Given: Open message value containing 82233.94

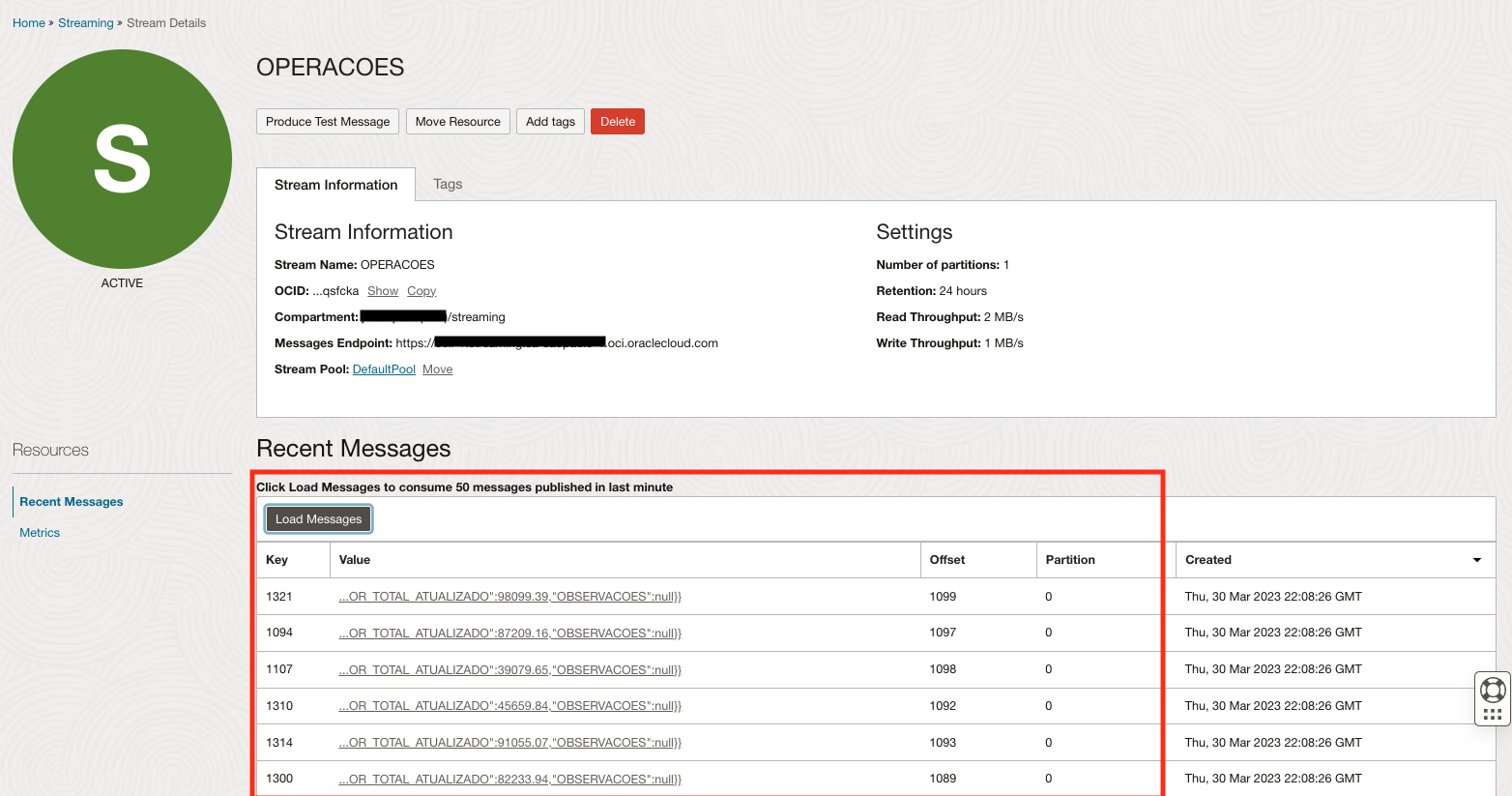Looking at the screenshot, I should (x=510, y=779).
